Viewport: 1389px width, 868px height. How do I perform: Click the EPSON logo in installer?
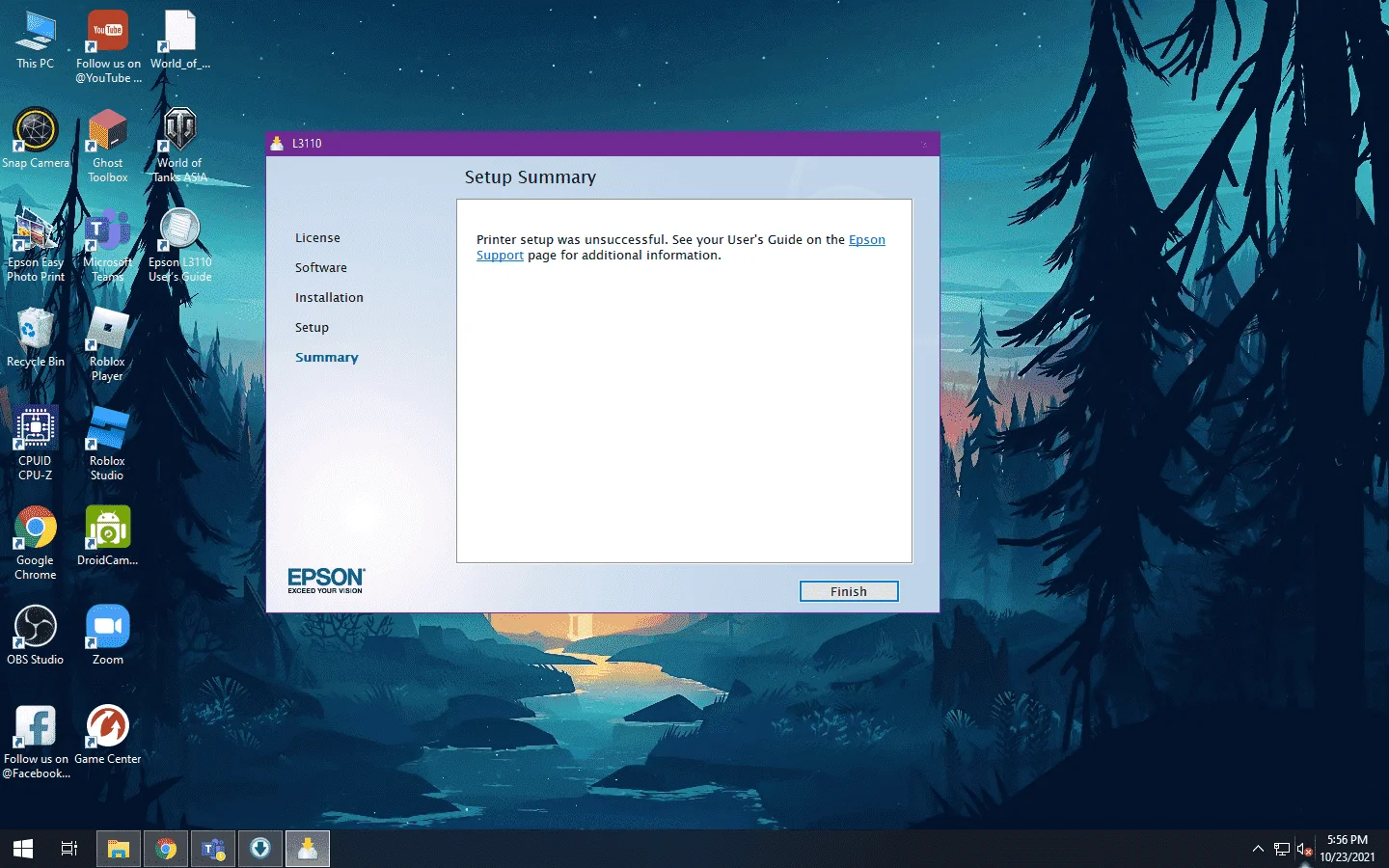(x=326, y=580)
